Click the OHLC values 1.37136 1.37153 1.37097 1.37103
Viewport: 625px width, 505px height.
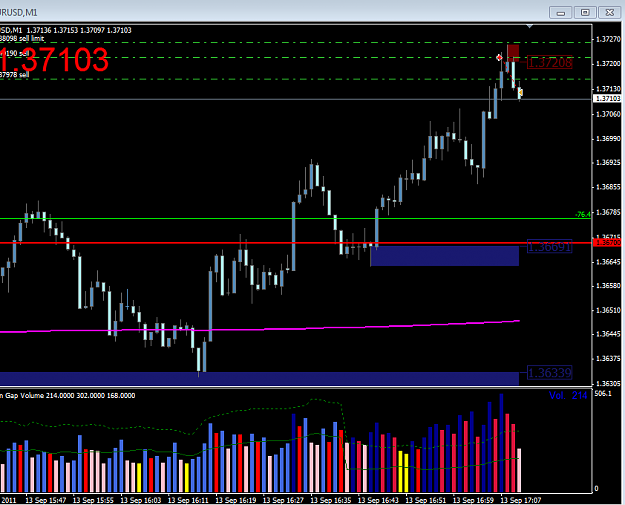tap(79, 30)
